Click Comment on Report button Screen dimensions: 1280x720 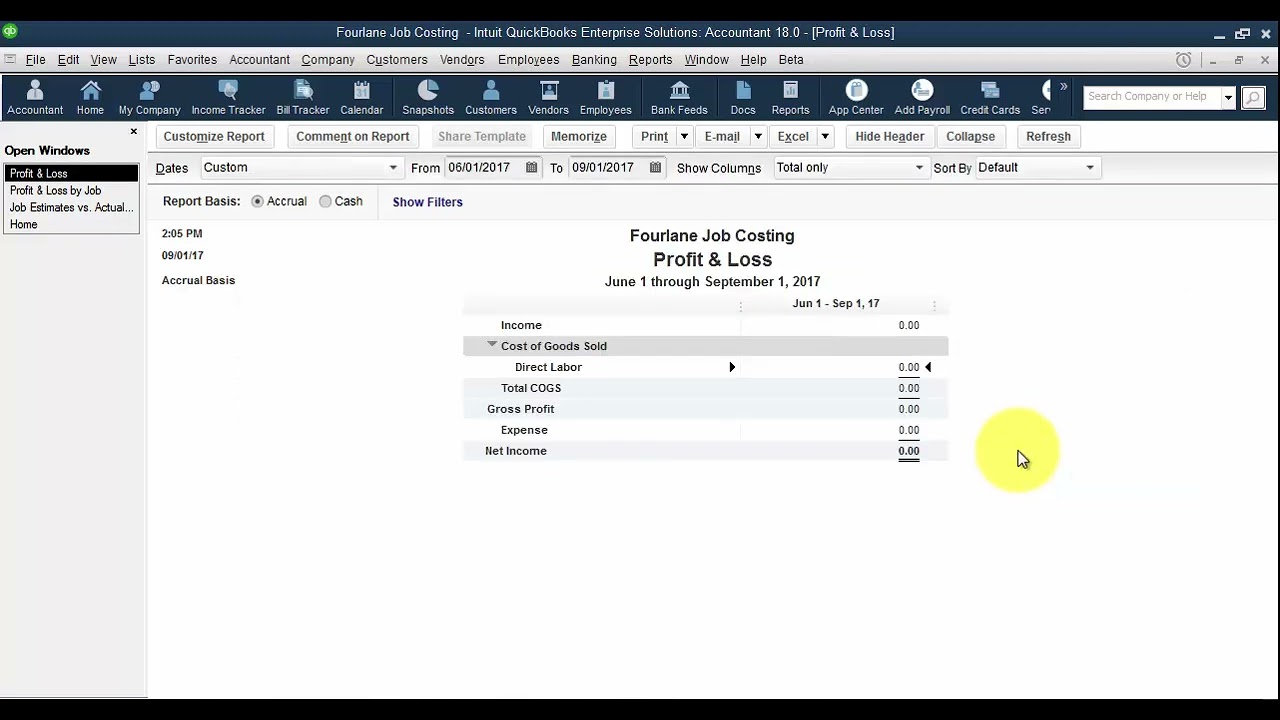(353, 136)
